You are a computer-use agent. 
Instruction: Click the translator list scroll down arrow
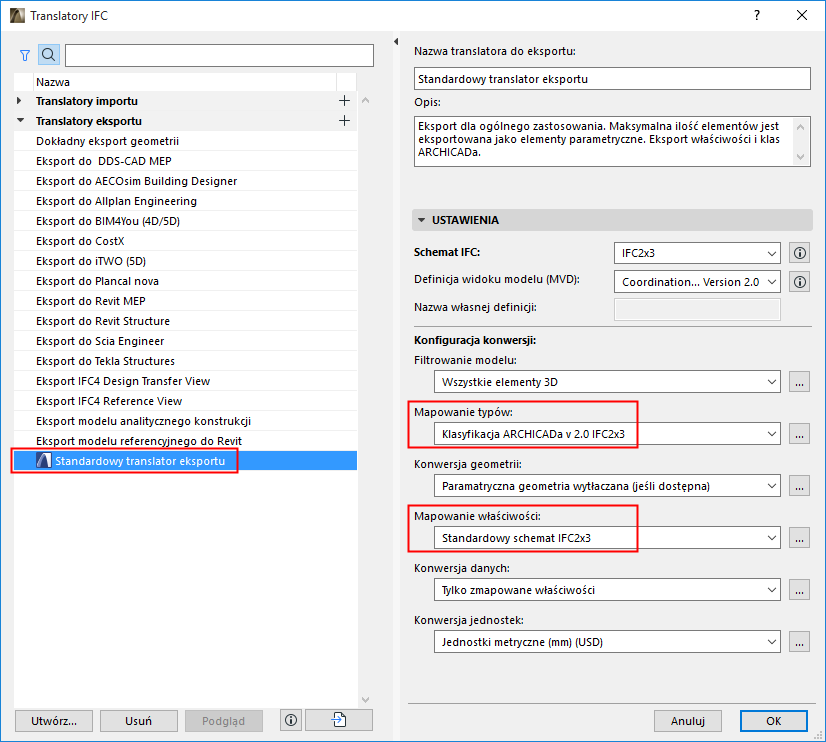(366, 699)
